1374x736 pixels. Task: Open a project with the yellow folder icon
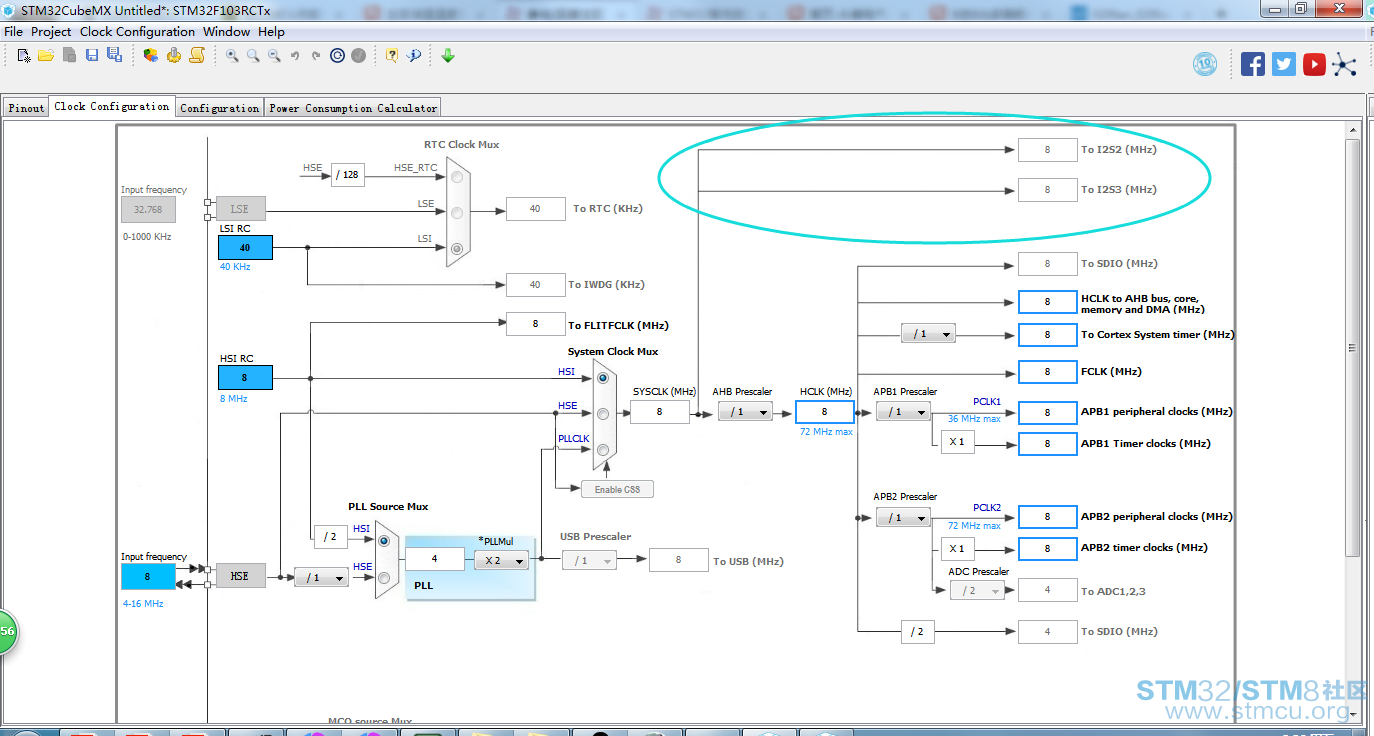click(x=46, y=56)
